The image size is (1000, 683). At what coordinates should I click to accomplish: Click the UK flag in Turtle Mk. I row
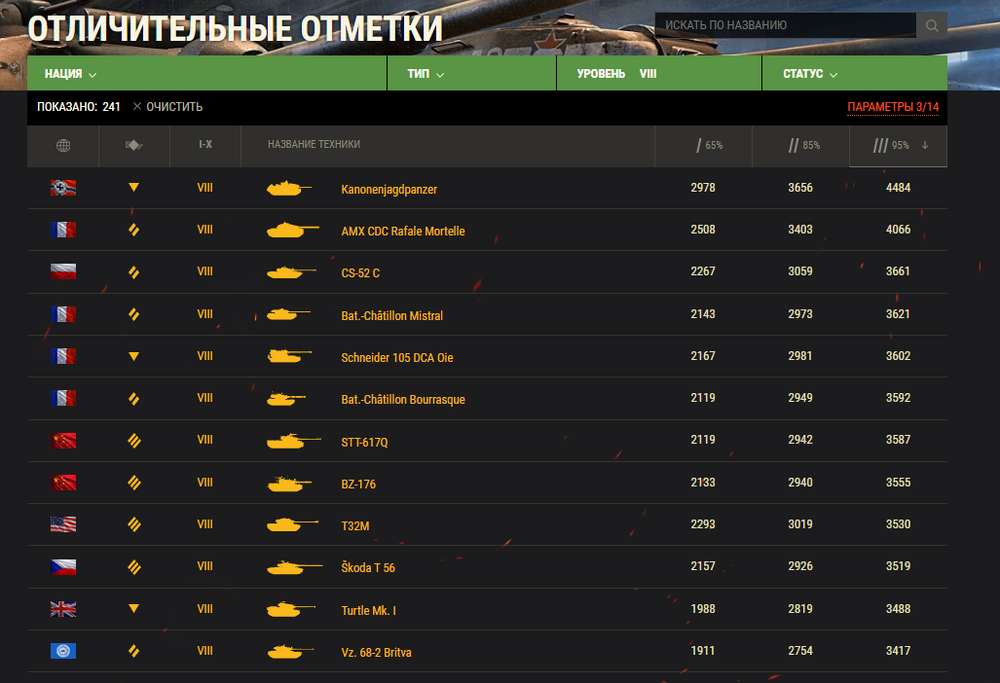[63, 609]
